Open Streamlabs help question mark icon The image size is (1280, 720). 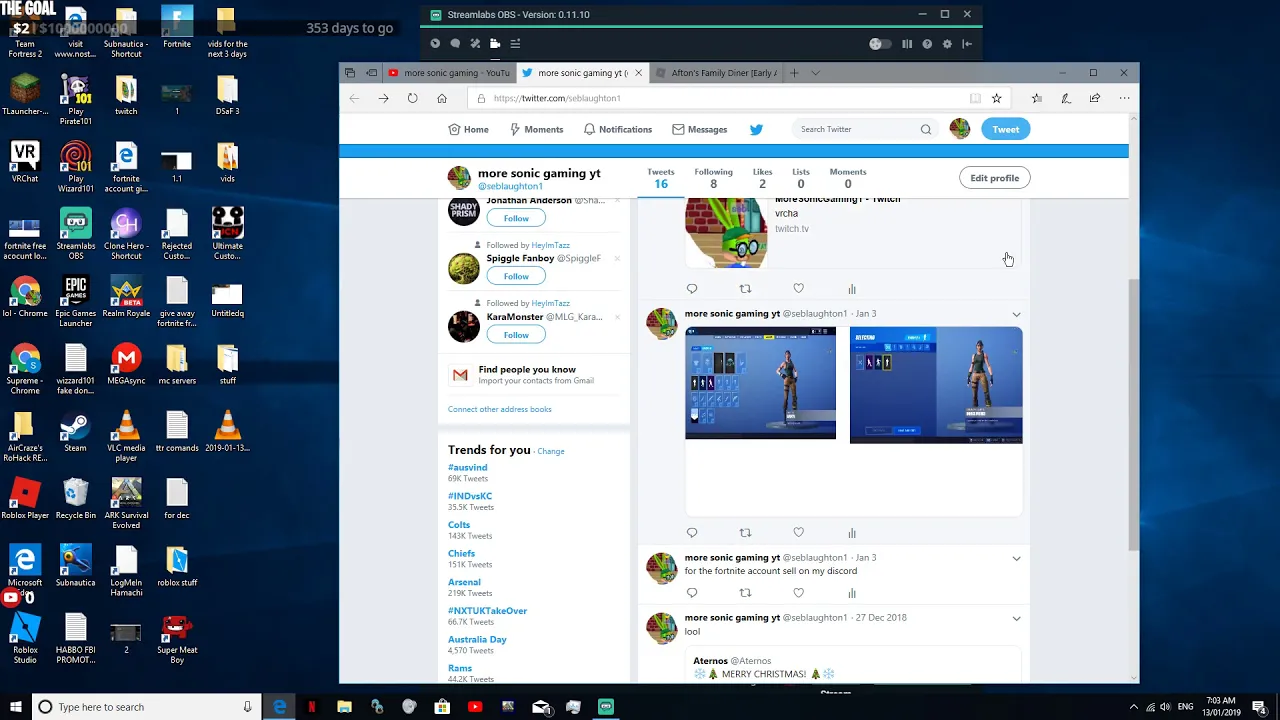pyautogui.click(x=927, y=43)
